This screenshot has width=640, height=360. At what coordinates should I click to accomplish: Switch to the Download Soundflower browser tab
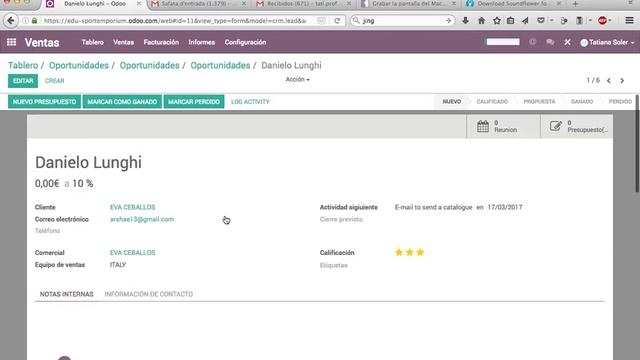(x=513, y=4)
